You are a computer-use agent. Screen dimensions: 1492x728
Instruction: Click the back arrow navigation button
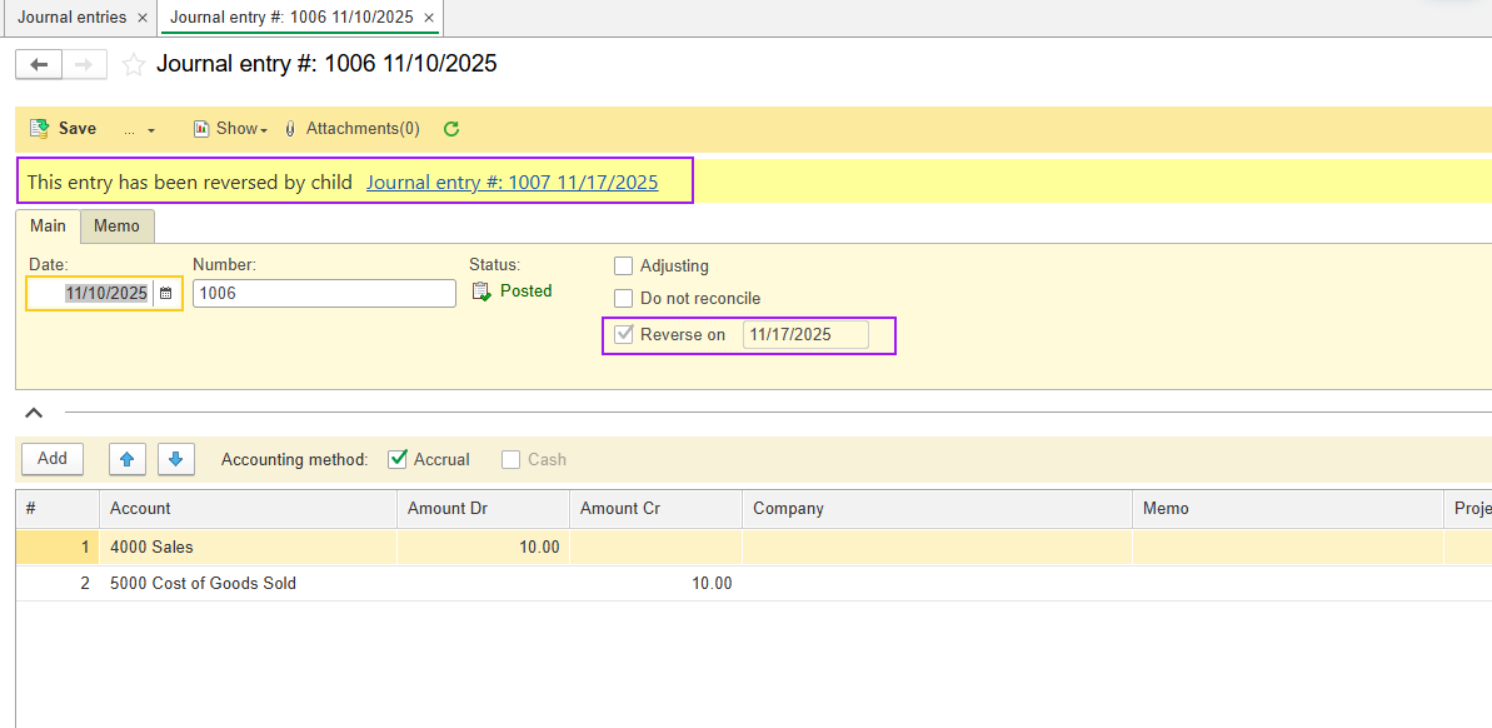(x=39, y=65)
